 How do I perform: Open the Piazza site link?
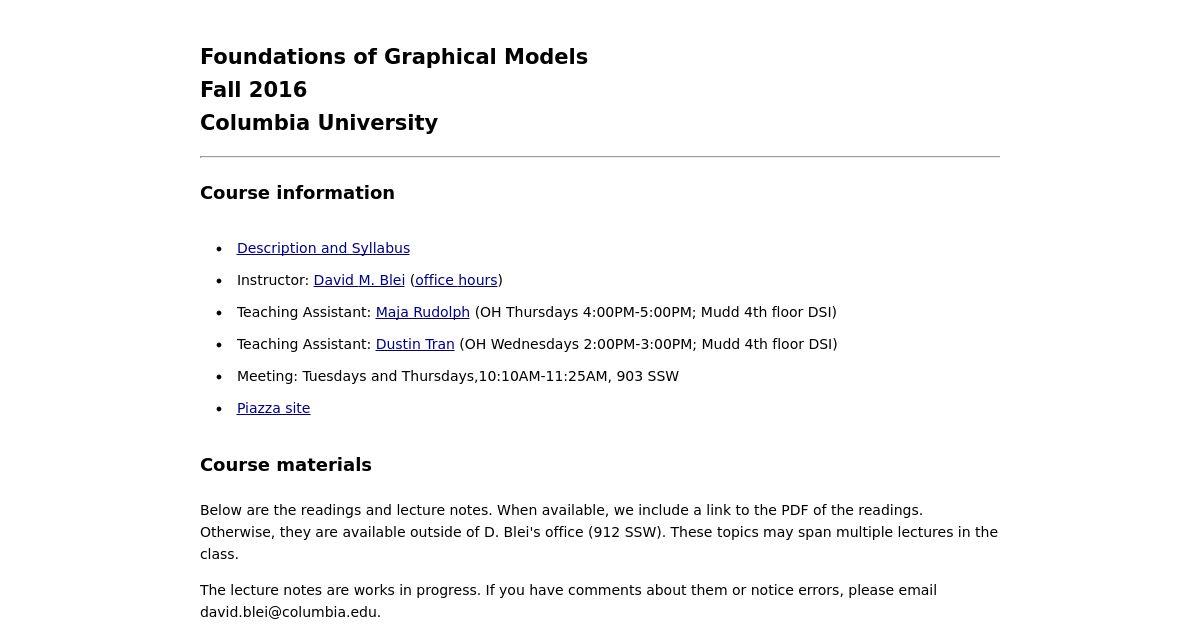(273, 408)
